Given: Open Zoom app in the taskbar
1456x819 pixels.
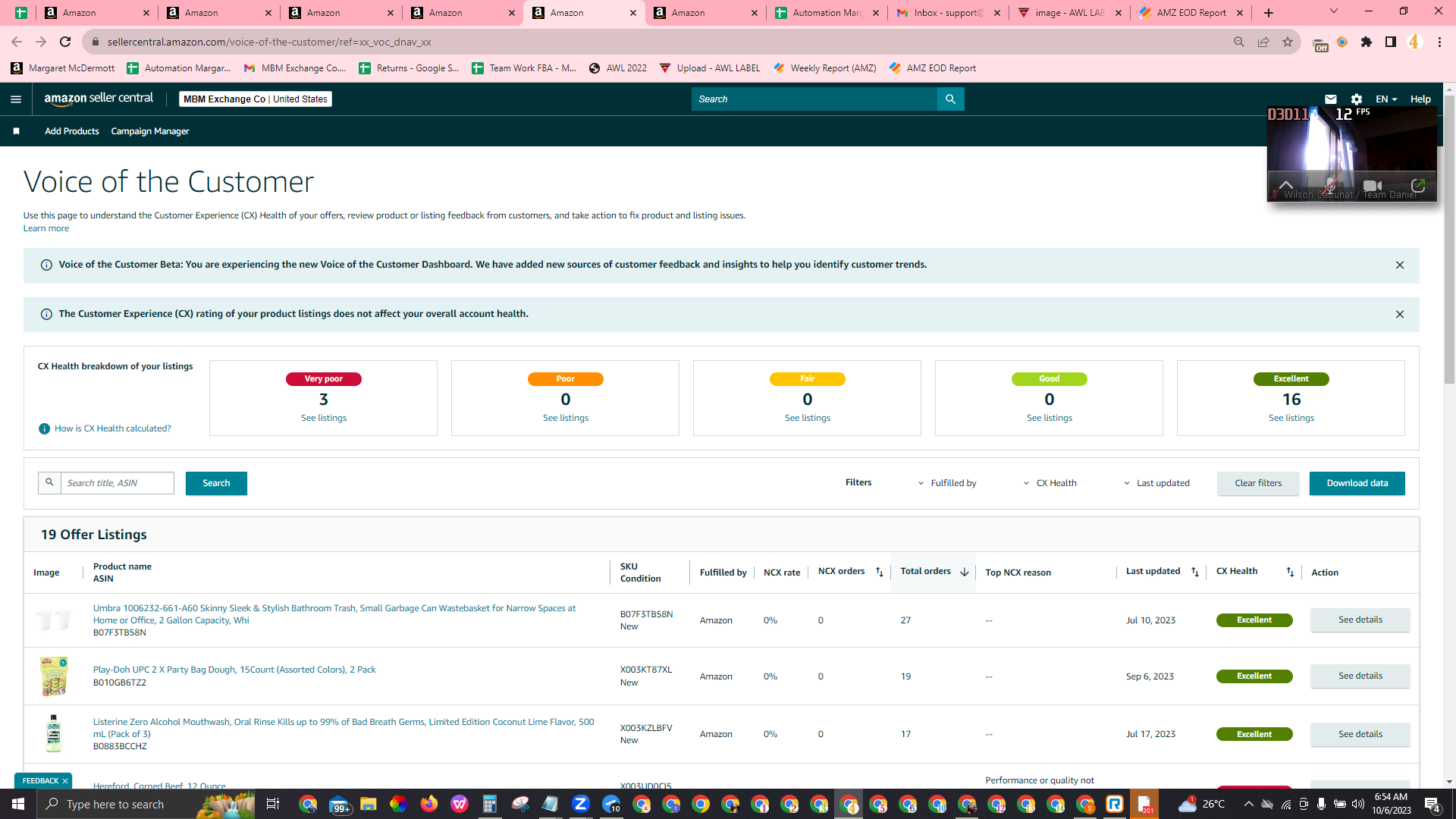Looking at the screenshot, I should click(x=581, y=804).
